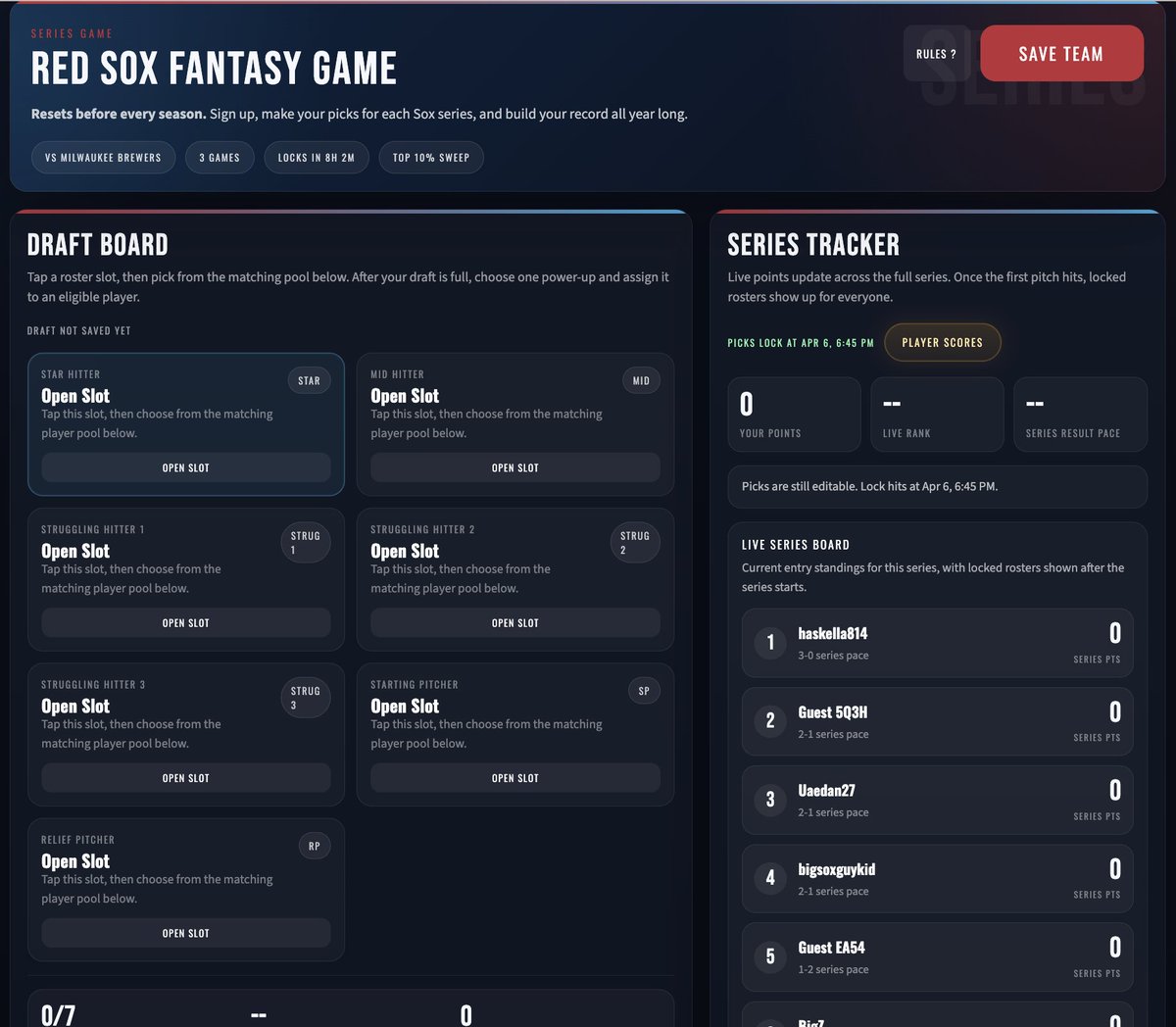The width and height of the screenshot is (1176, 1027).
Task: Choose the Struggling Hitter 2 open slot button
Action: (515, 622)
